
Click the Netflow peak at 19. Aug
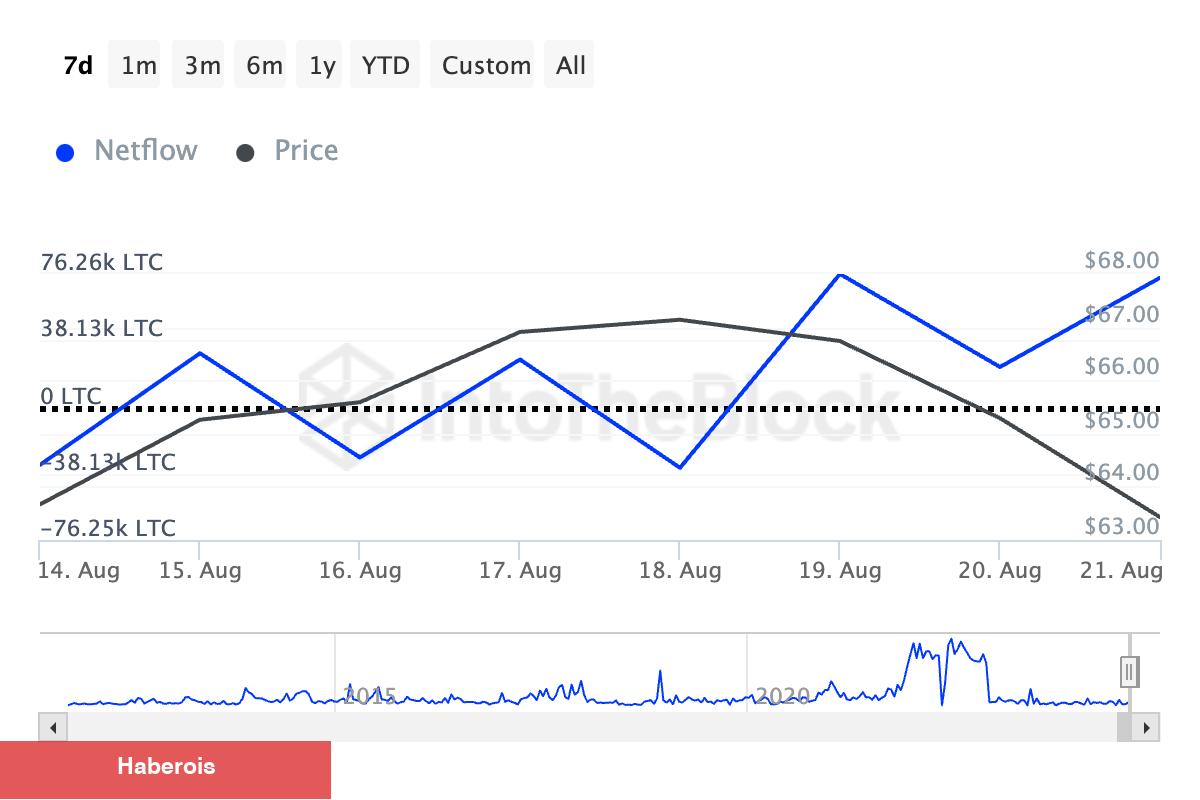pos(839,274)
